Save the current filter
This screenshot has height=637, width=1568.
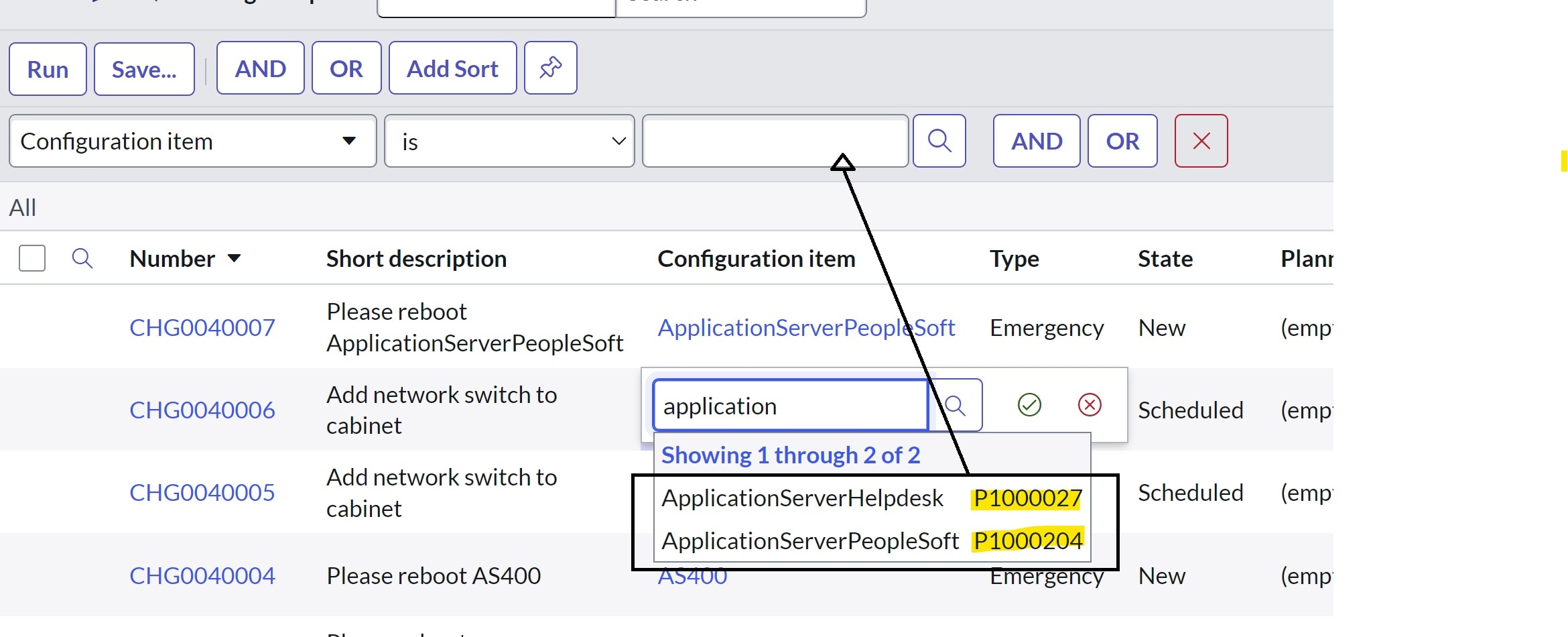click(x=144, y=68)
